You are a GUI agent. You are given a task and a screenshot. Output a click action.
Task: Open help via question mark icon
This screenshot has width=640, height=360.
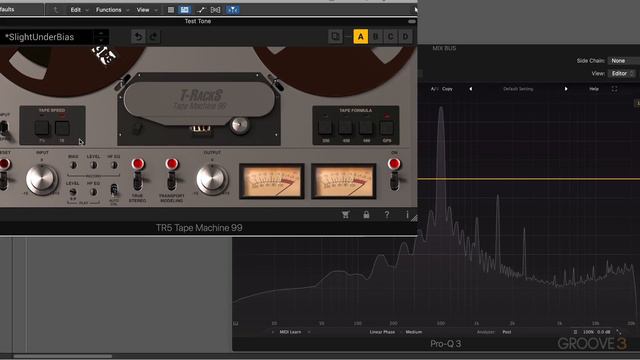[387, 215]
